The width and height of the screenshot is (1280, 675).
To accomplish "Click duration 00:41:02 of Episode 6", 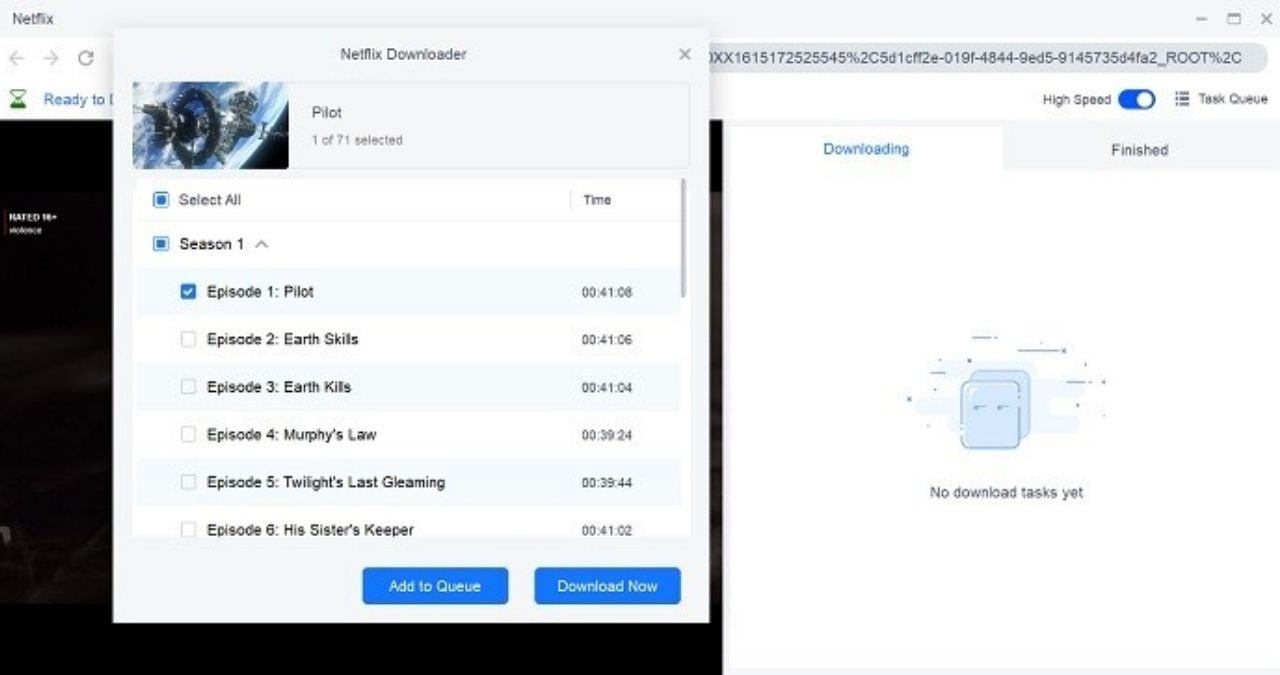I will point(607,530).
